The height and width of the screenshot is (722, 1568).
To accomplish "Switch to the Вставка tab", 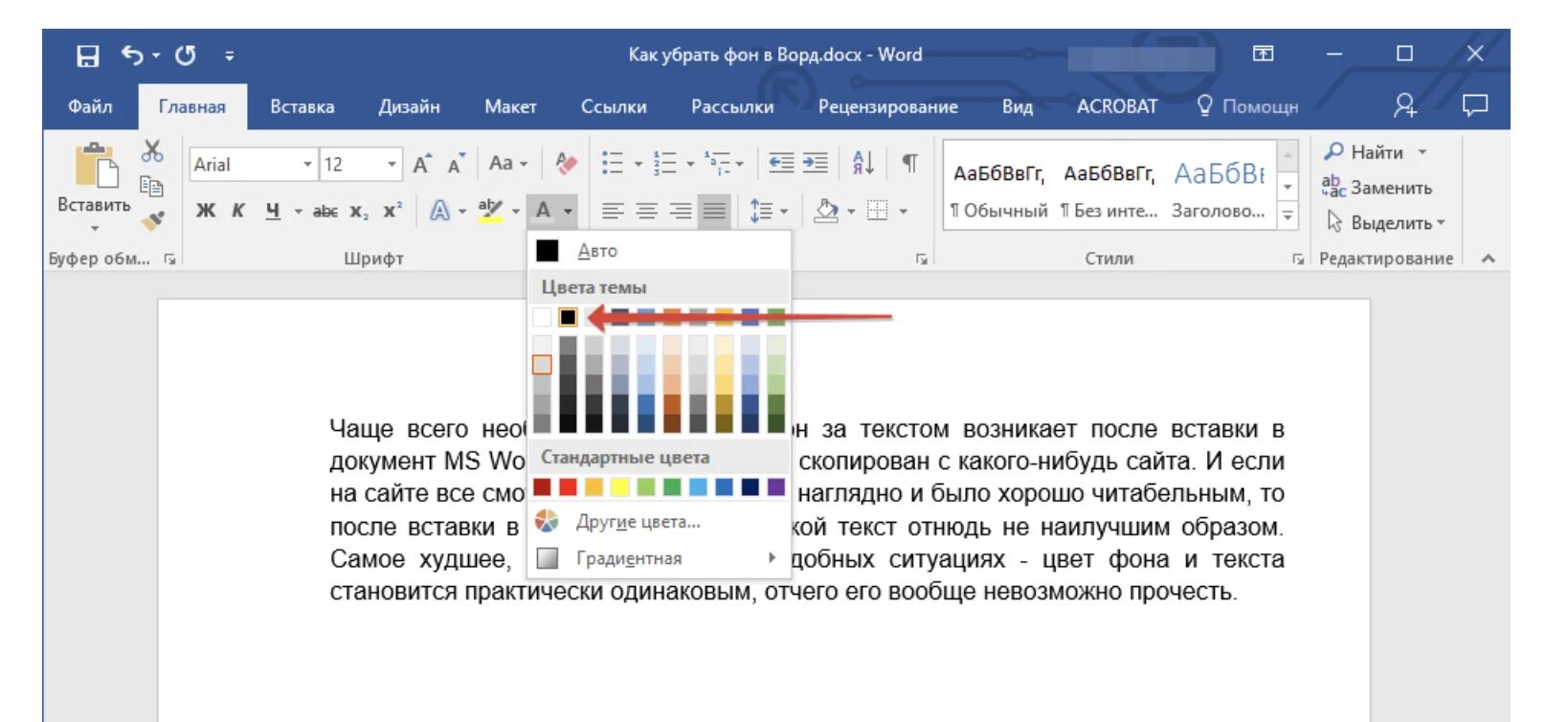I will click(302, 106).
